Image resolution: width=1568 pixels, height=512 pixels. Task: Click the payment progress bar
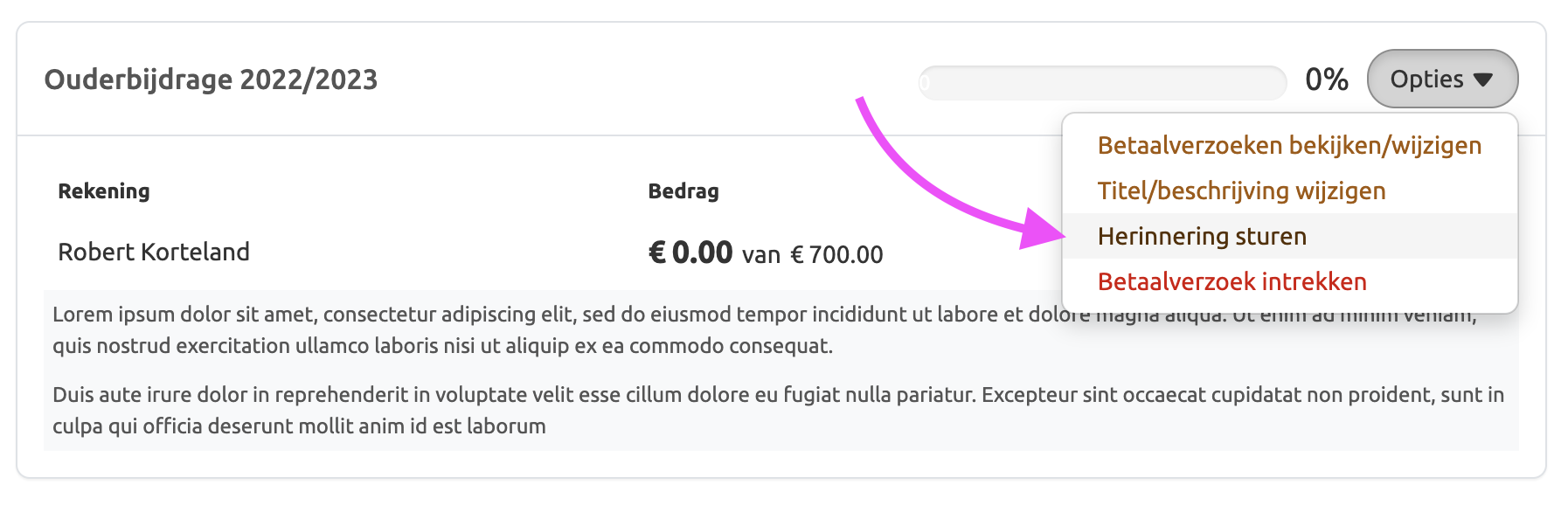(1101, 83)
